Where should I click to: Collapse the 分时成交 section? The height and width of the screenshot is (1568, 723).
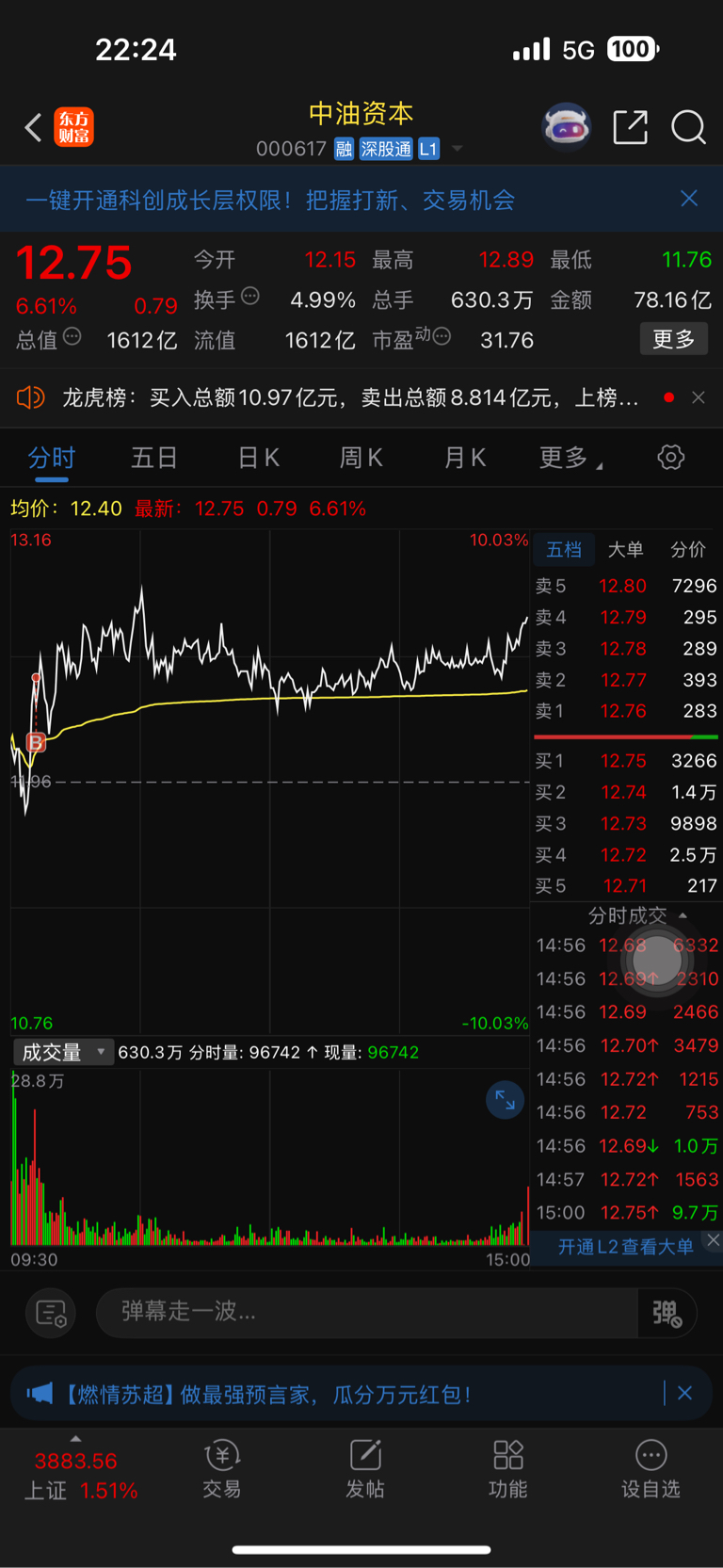click(x=636, y=915)
